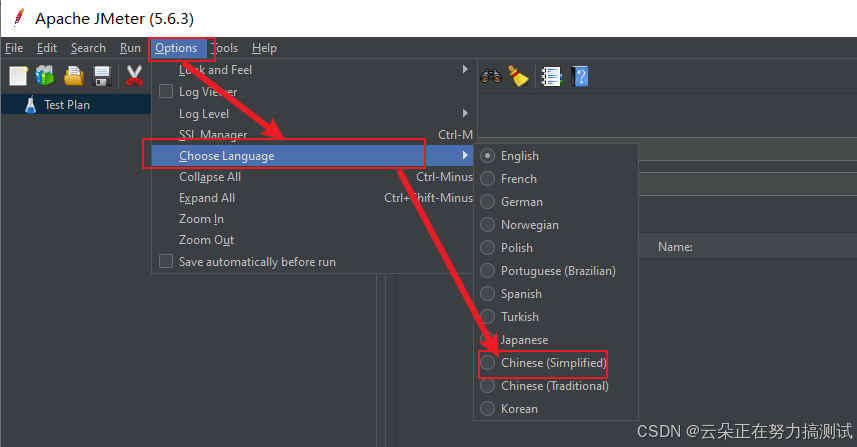Select Japanese language option
The height and width of the screenshot is (447, 857).
tap(525, 340)
